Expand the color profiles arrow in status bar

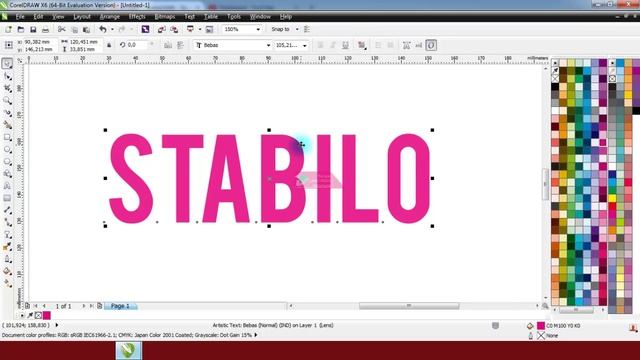point(256,335)
